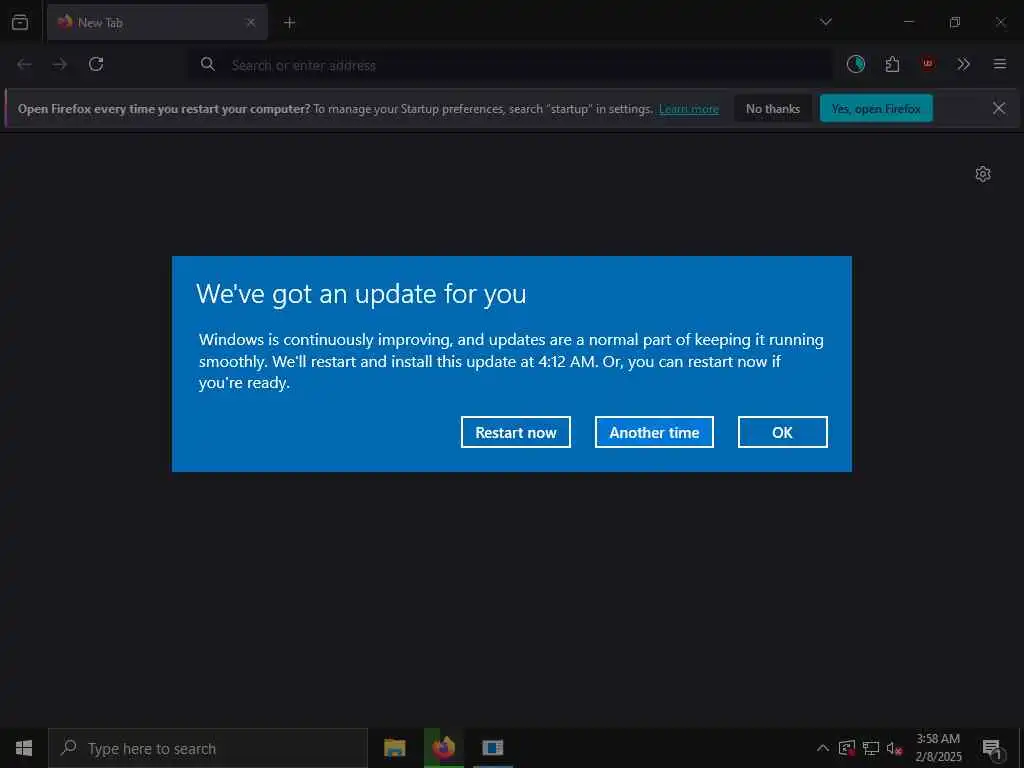This screenshot has height=768, width=1024.
Task: Open muted volume tray icon
Action: [894, 748]
